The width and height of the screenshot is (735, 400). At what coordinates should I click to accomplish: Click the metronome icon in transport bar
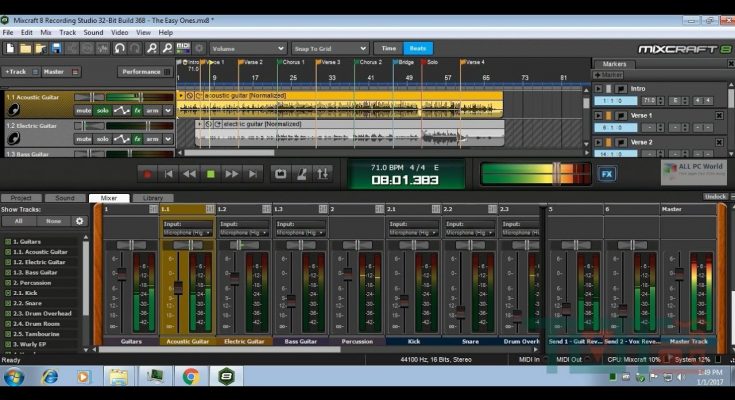click(x=303, y=173)
